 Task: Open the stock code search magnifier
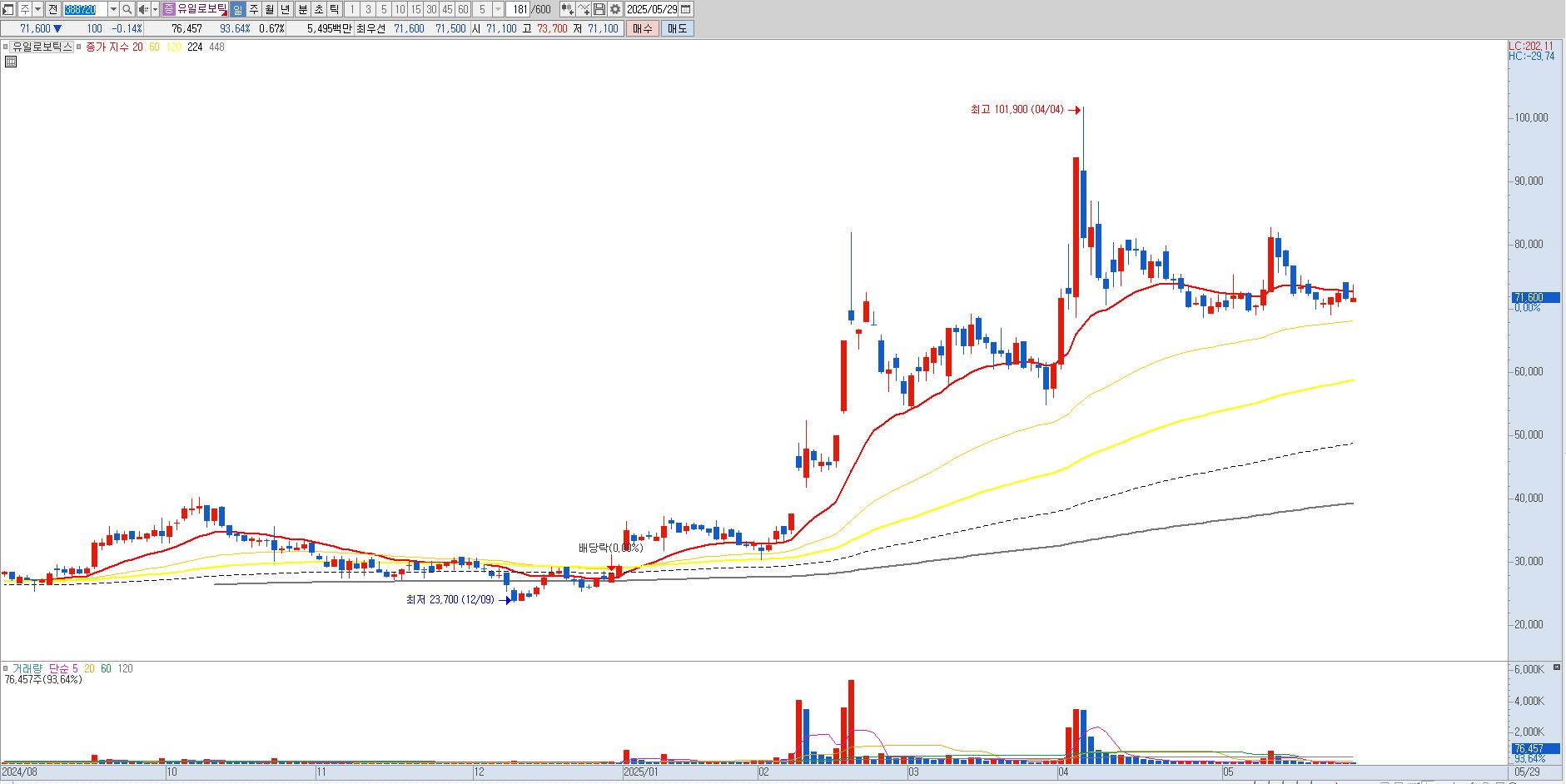click(127, 9)
